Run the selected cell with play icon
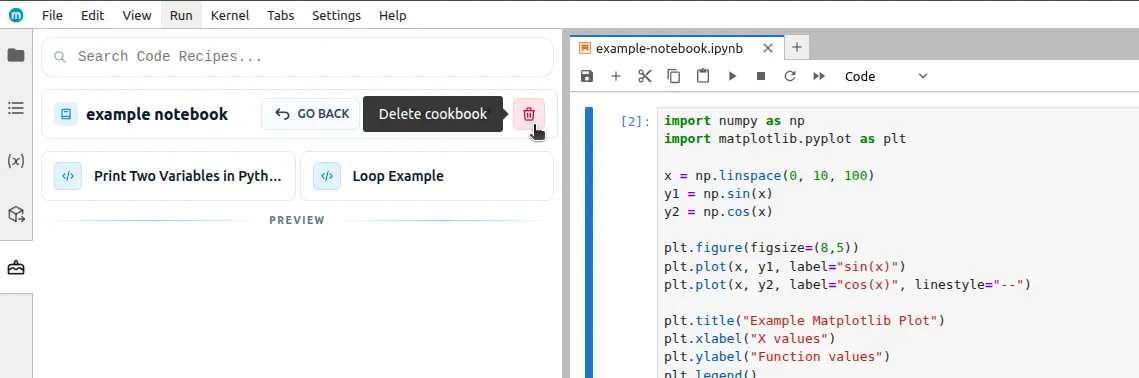The width and height of the screenshot is (1139, 378). [732, 76]
